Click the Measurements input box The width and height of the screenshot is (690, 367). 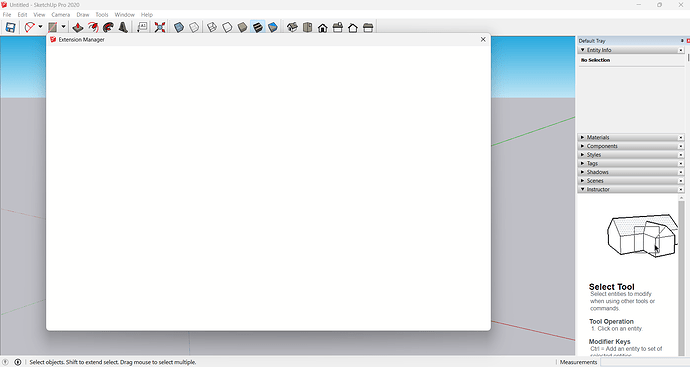[644, 362]
